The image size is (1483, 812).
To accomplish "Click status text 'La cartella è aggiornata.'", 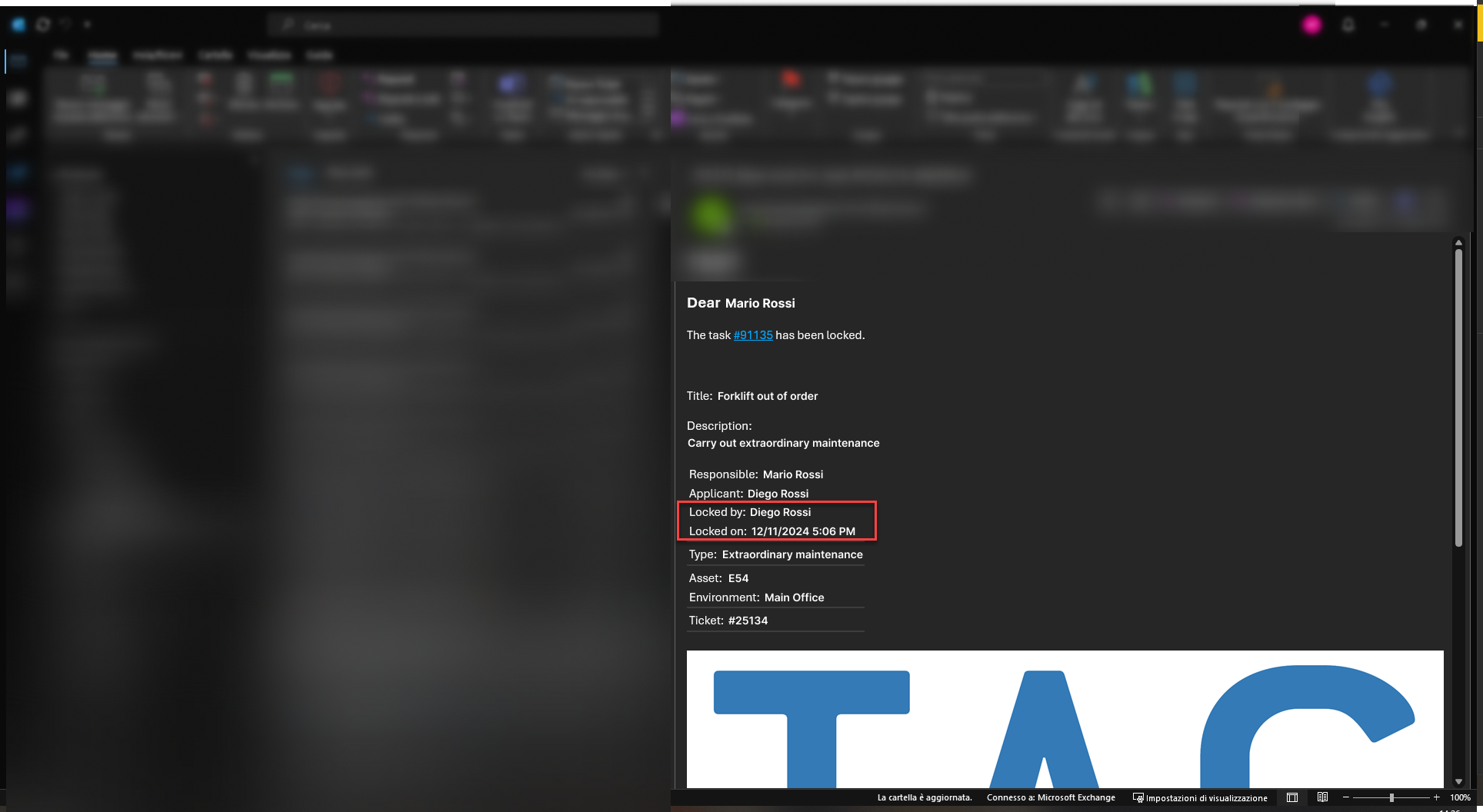I will (x=925, y=797).
